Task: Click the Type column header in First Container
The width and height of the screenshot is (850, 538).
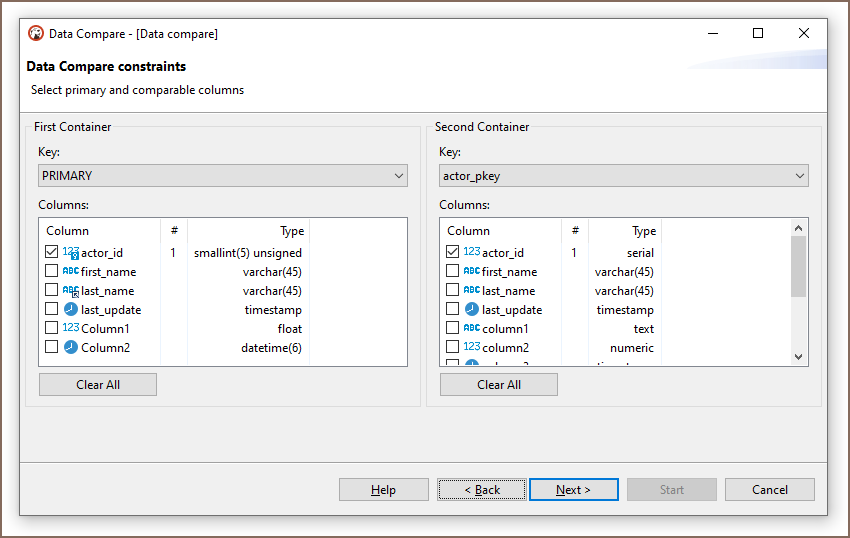Action: [x=292, y=231]
